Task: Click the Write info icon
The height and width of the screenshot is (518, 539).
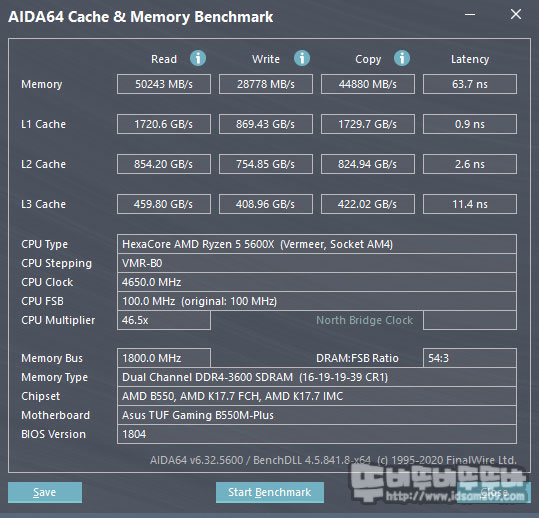Action: [x=302, y=58]
